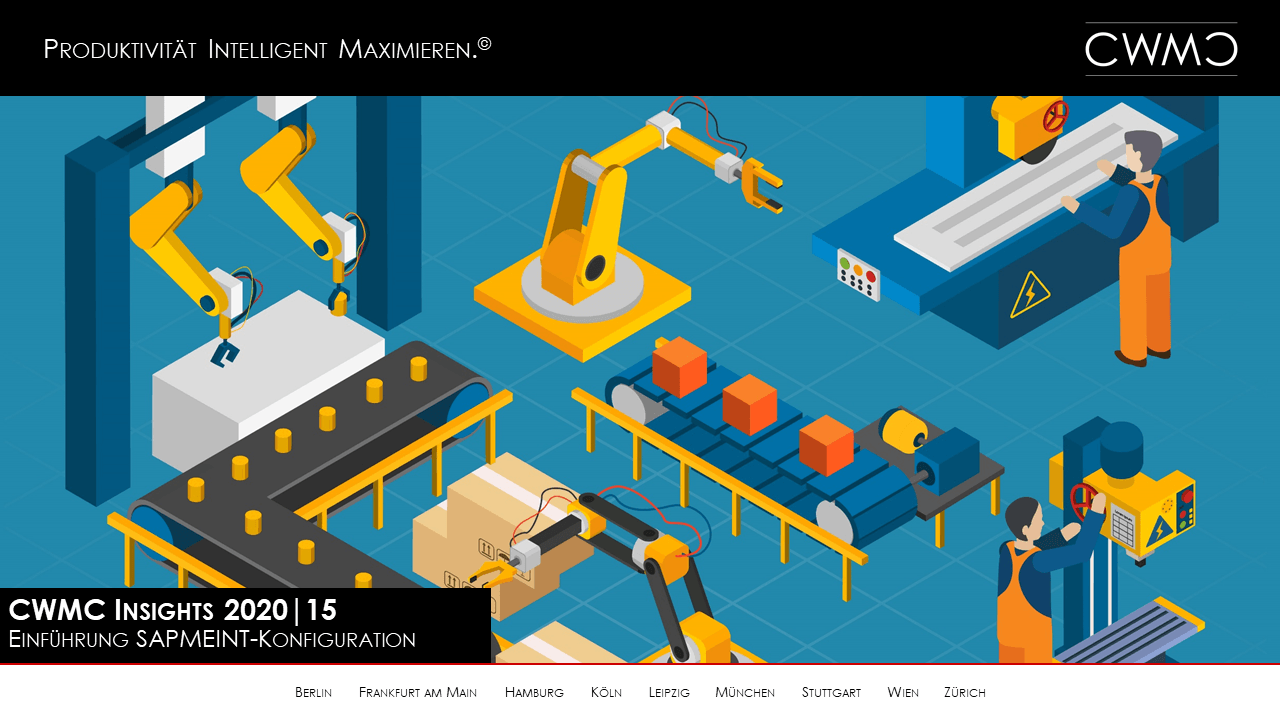Click the CWMC logo top right
Screen dimensions: 1280x720
(1160, 47)
